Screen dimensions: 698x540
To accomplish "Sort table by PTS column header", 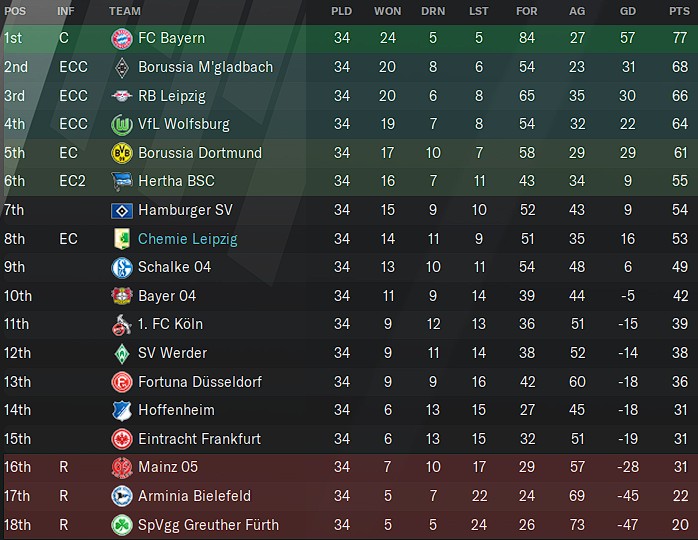I will coord(679,11).
